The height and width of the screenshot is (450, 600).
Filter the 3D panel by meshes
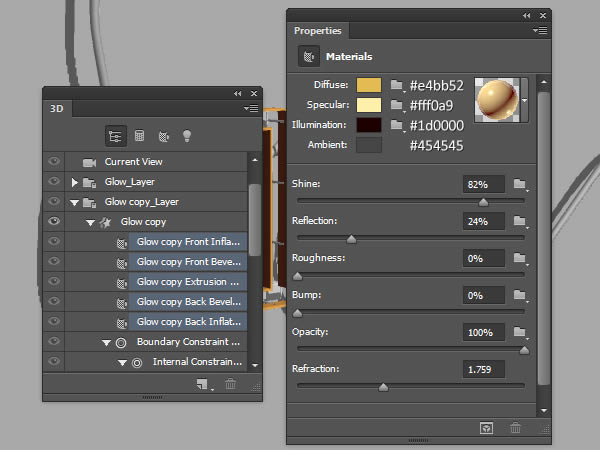(139, 136)
